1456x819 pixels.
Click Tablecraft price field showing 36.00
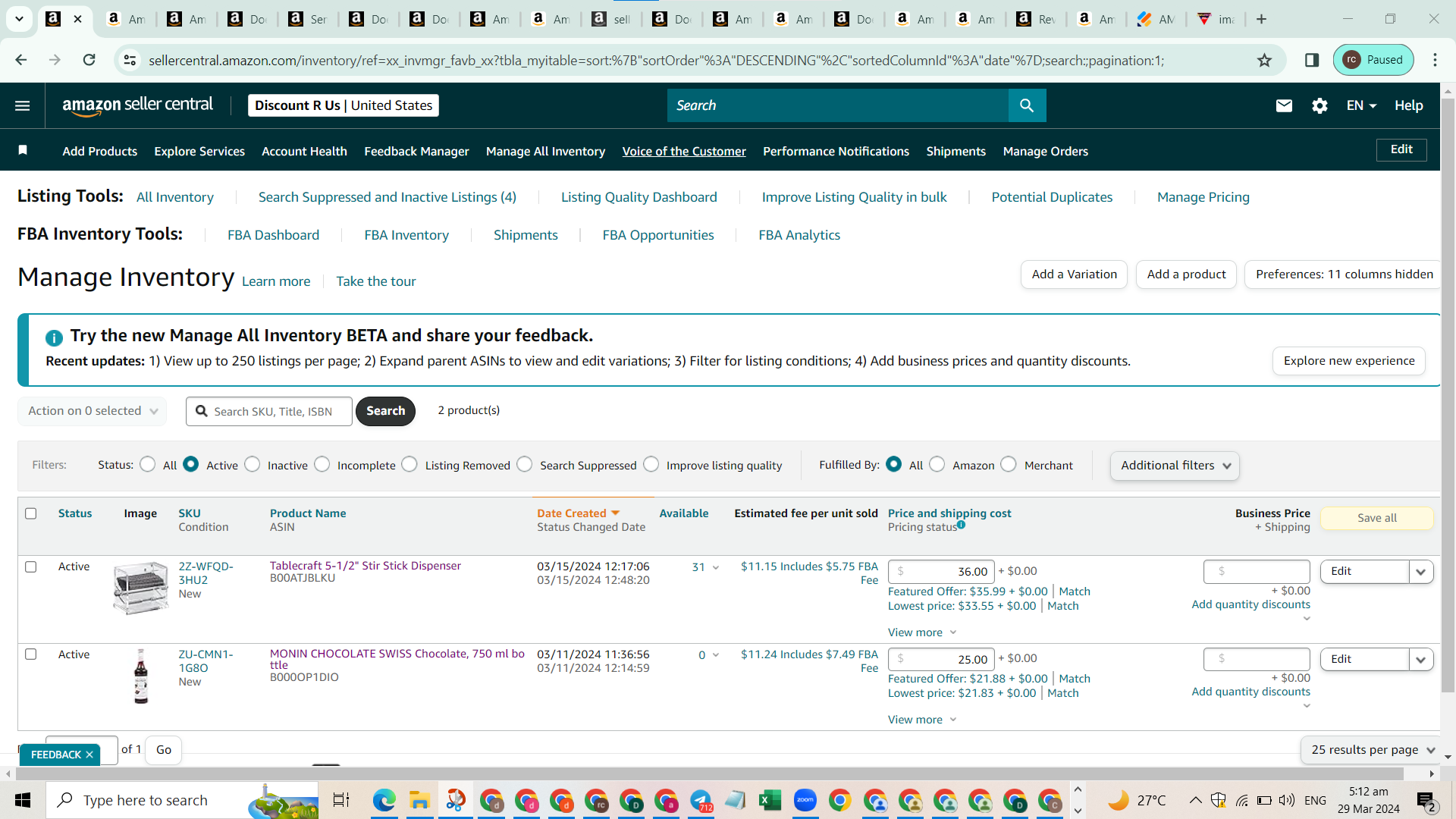click(x=941, y=572)
